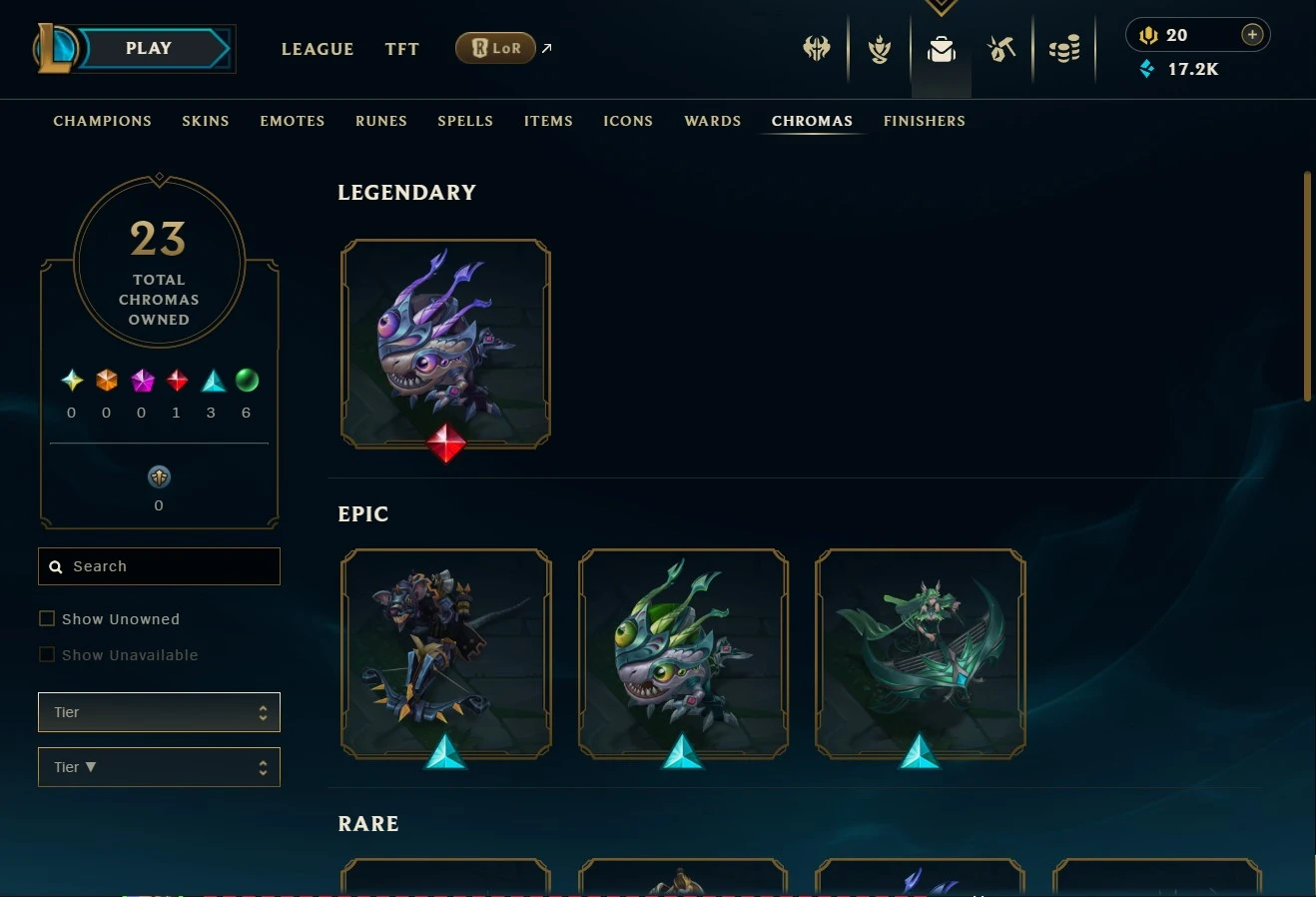Switch to the Skins tab
The width and height of the screenshot is (1316, 897).
(x=206, y=121)
